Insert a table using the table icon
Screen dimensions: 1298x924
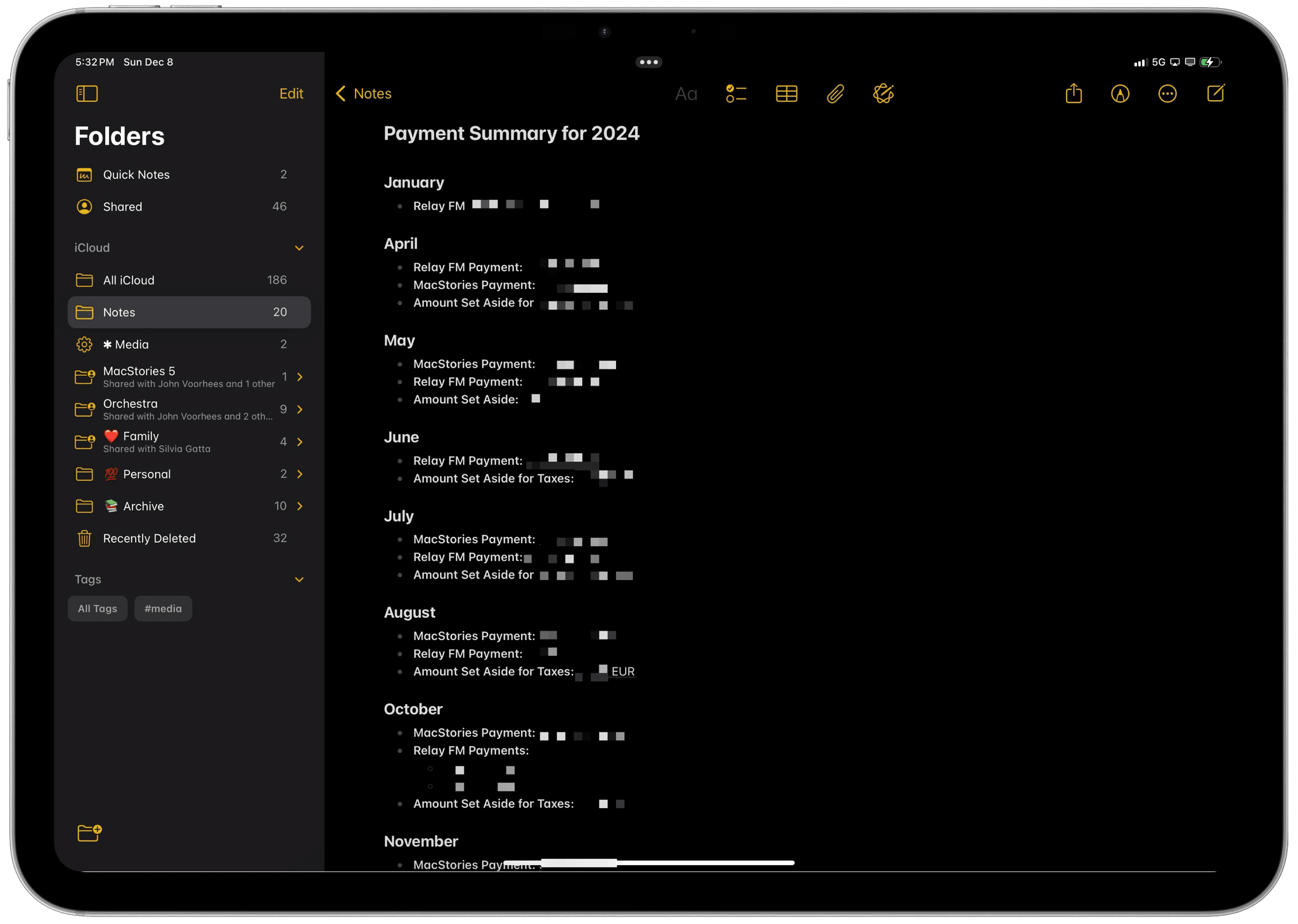pos(787,94)
